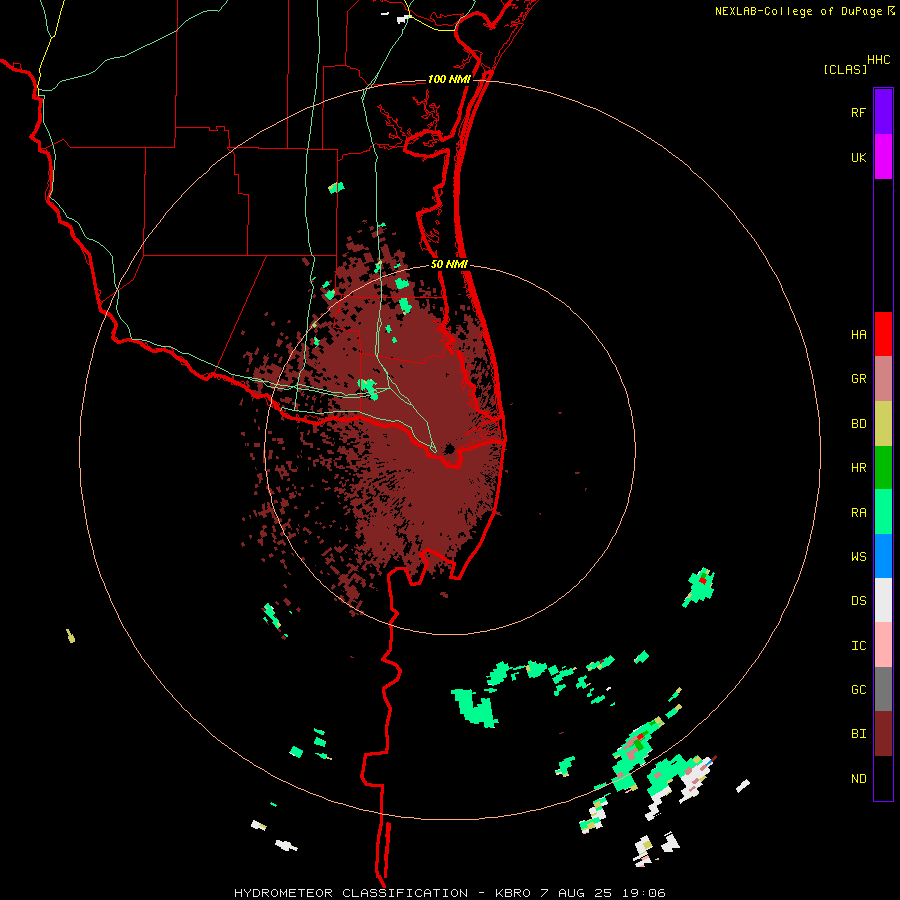
Task: Click the GR legend label
Action: (x=858, y=379)
